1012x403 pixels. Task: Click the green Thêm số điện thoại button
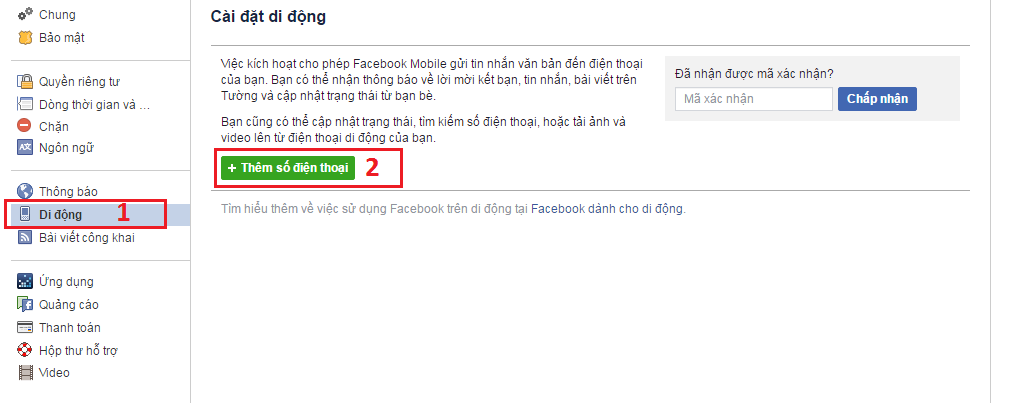[288, 168]
